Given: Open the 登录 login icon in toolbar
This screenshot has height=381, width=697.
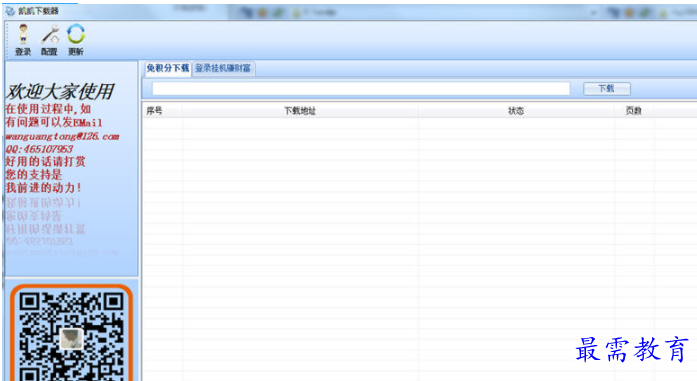Looking at the screenshot, I should tap(23, 40).
